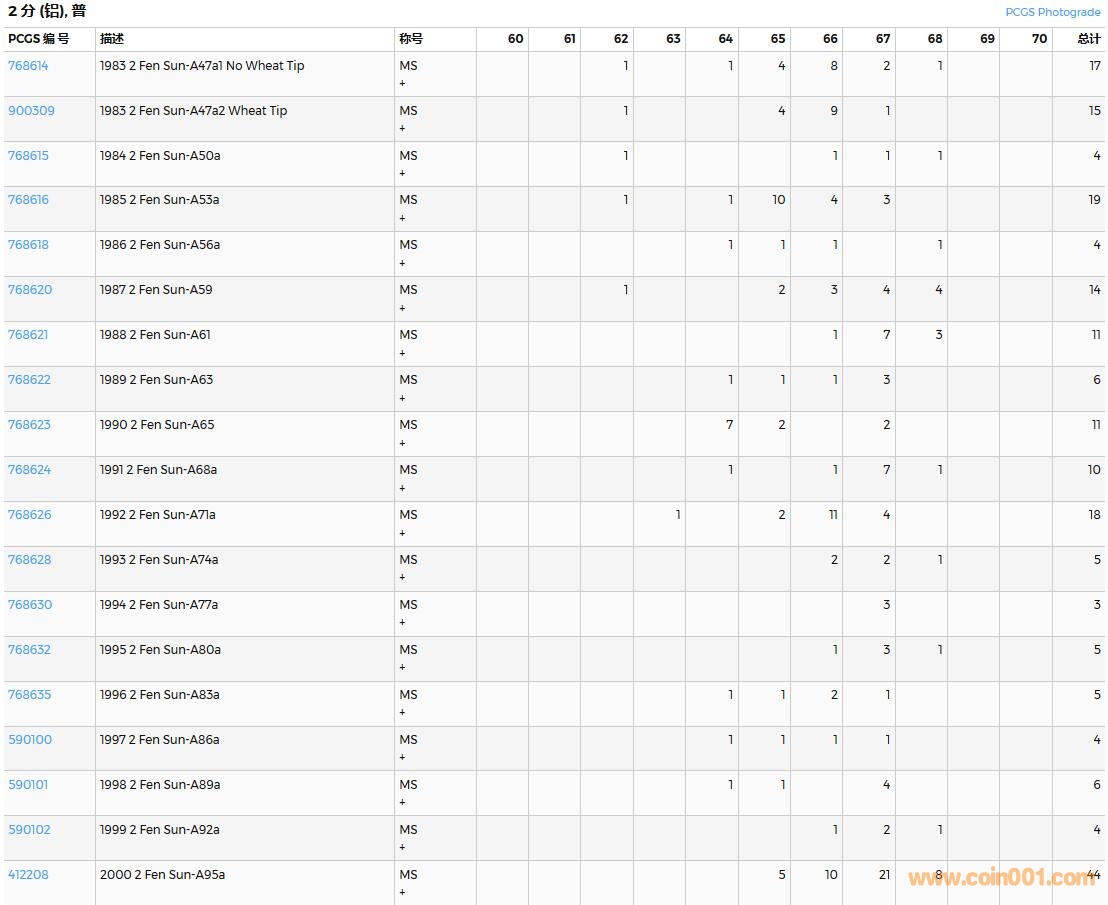
Task: Expand plus sign in 2000 2 Fen row
Action: [x=403, y=892]
